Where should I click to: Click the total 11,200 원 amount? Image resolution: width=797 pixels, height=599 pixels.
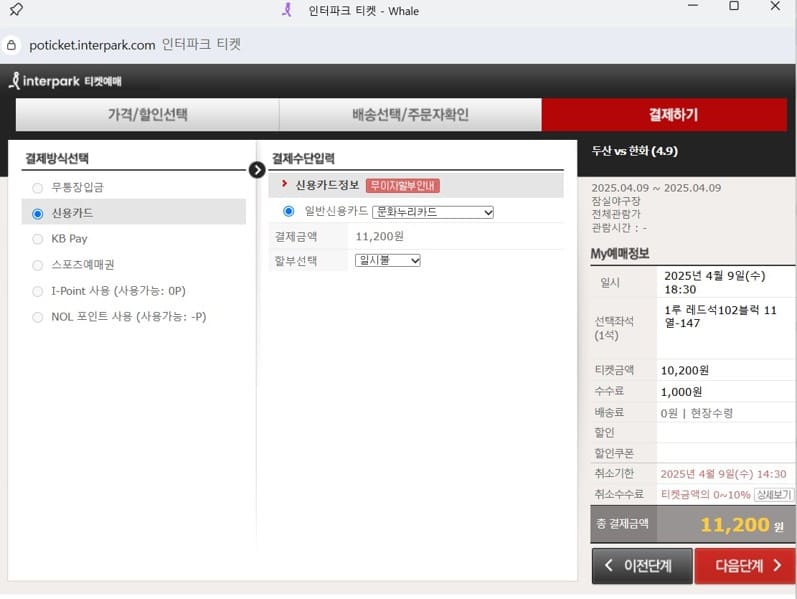pyautogui.click(x=742, y=525)
